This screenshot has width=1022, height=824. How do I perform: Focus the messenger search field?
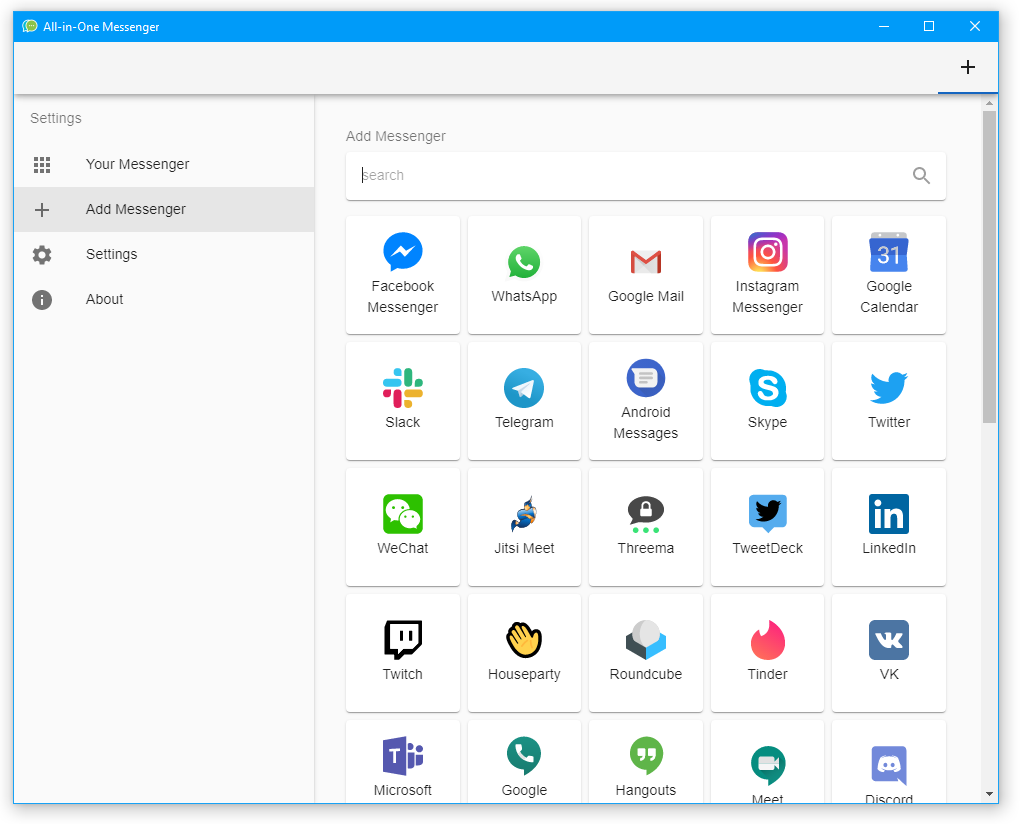(630, 175)
